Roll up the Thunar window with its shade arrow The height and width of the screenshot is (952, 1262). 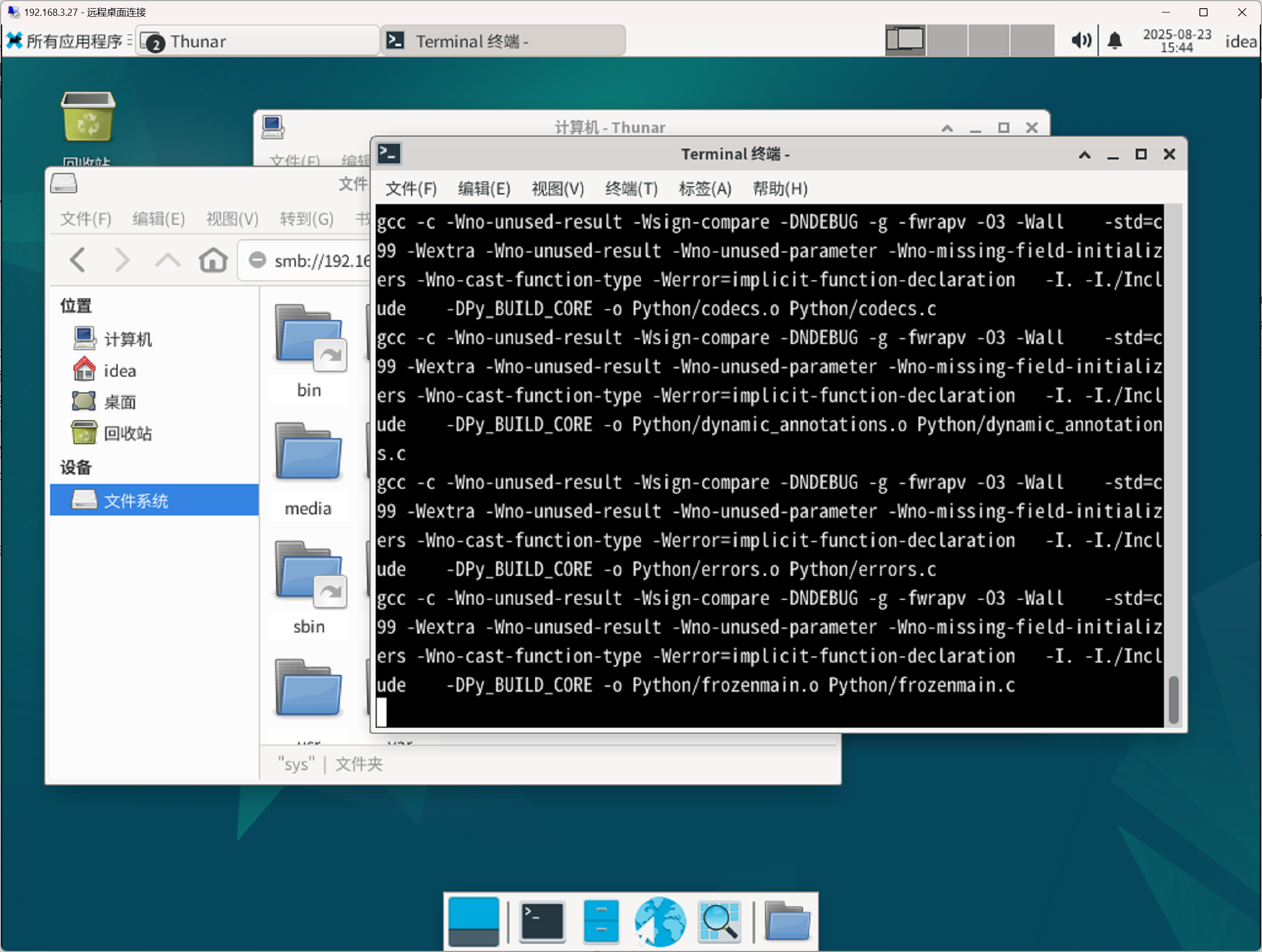click(947, 128)
